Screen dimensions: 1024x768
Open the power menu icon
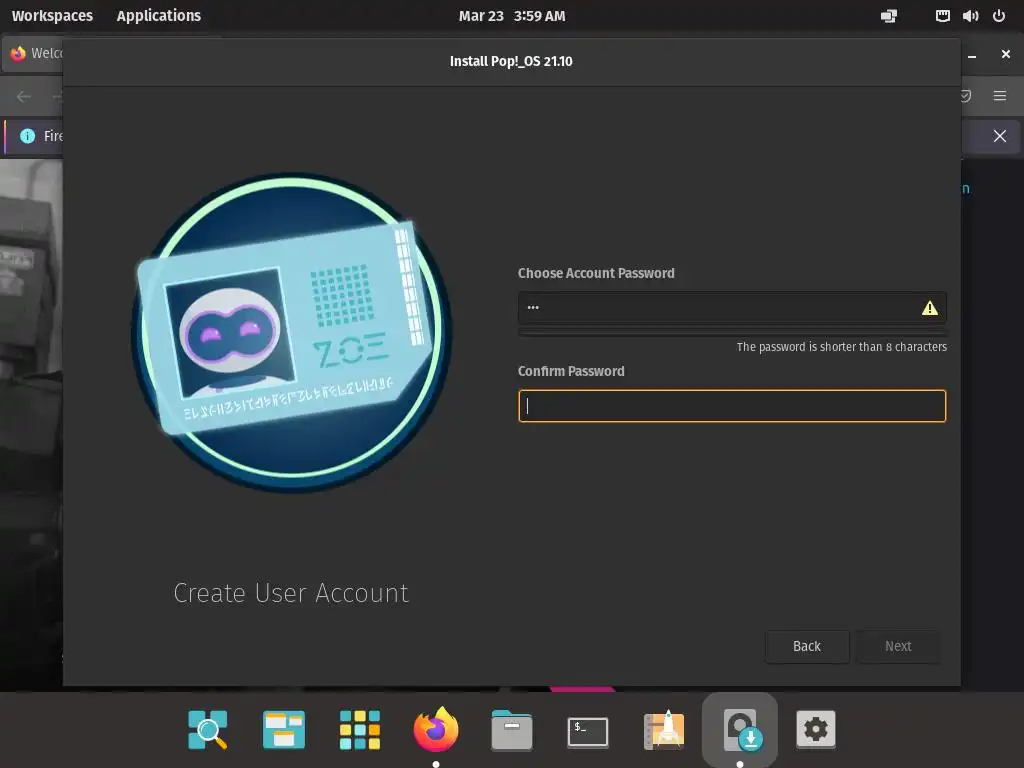pyautogui.click(x=999, y=16)
